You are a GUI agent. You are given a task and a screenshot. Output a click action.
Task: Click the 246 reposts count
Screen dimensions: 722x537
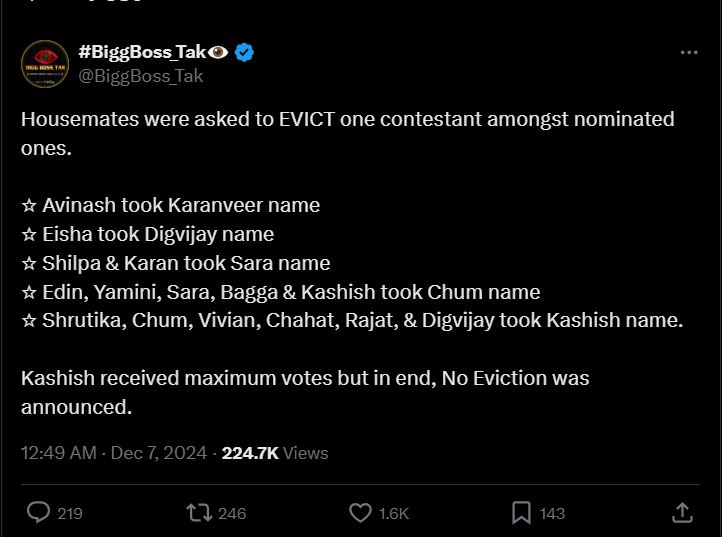[x=232, y=514]
